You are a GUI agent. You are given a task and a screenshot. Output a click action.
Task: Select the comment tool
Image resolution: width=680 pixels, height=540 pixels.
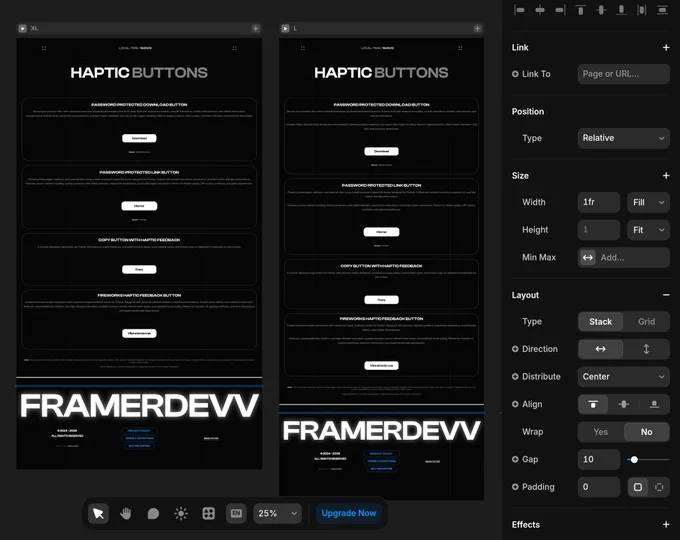[x=153, y=514]
